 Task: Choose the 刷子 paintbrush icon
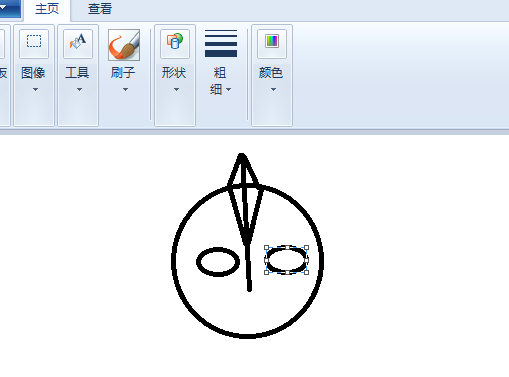point(124,45)
